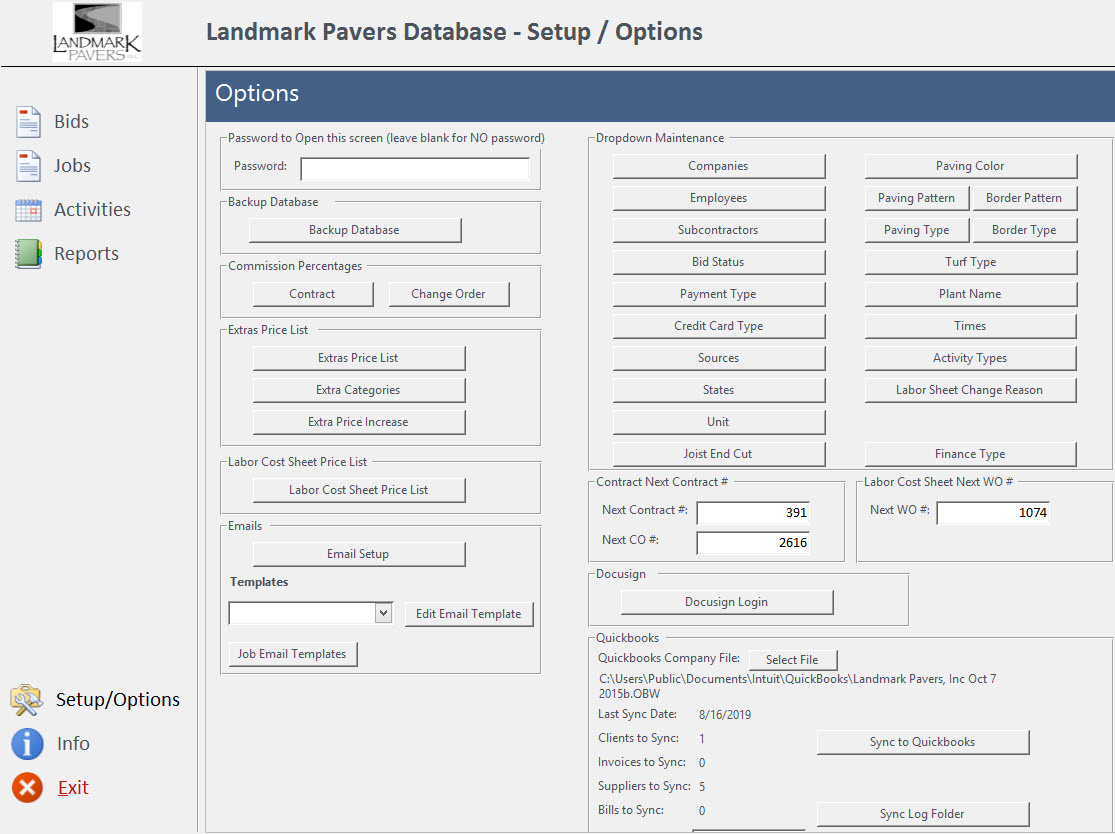This screenshot has width=1115, height=834.
Task: Open Activities from the sidebar
Action: coord(92,210)
